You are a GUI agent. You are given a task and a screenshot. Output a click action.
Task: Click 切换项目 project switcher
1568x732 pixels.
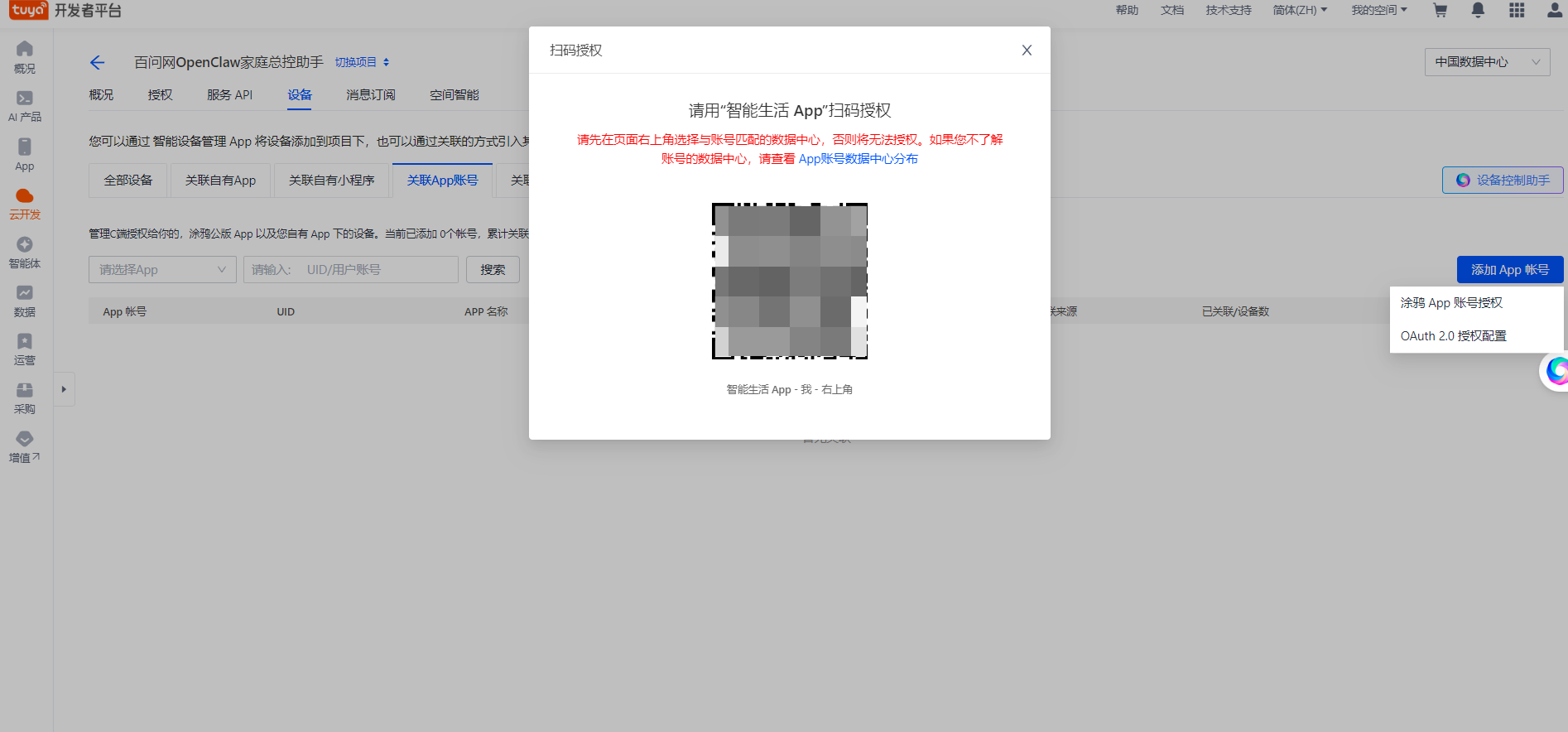pos(362,62)
